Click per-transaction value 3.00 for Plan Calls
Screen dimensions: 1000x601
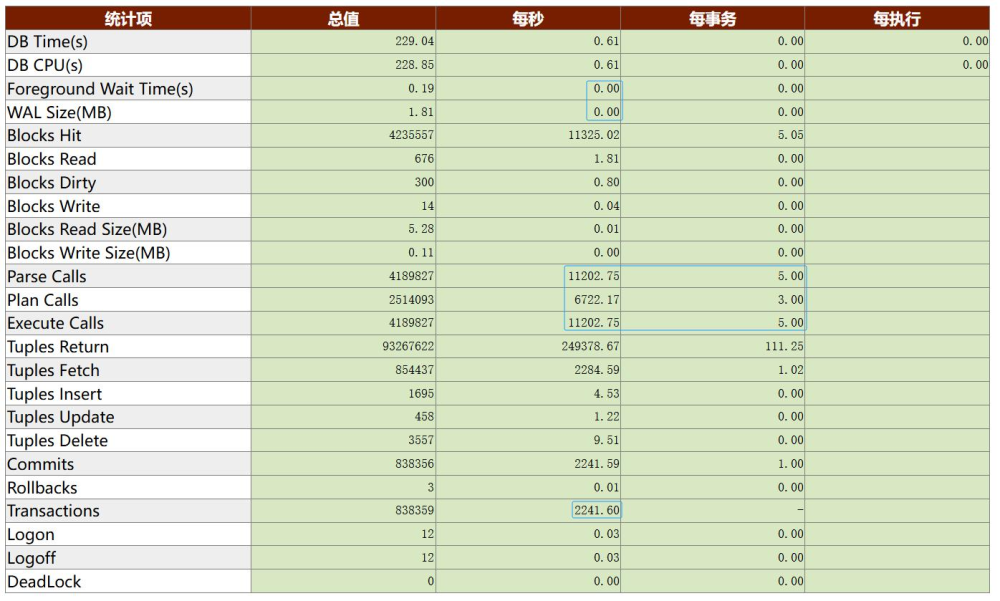(791, 300)
